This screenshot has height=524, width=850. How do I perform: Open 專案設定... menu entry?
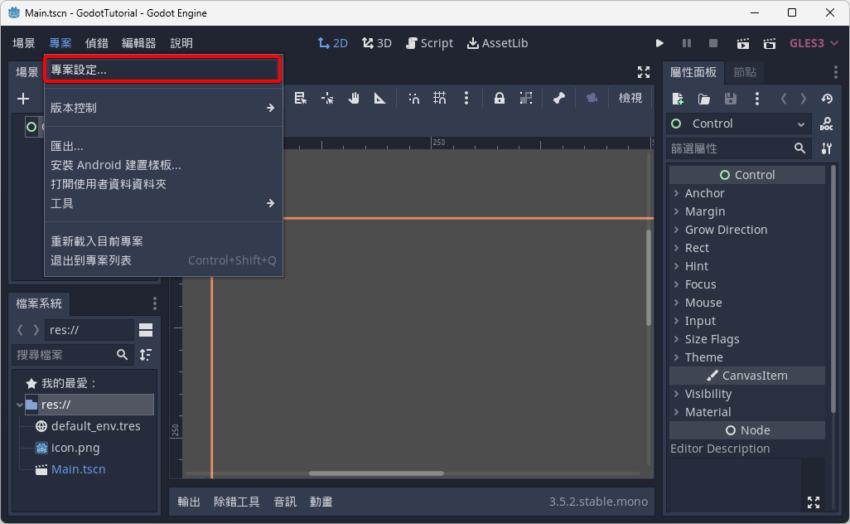tap(163, 70)
